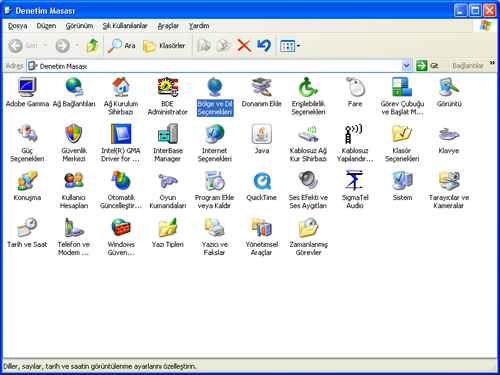This screenshot has height=375, width=500.
Task: Open the Views dropdown button
Action: pos(290,46)
